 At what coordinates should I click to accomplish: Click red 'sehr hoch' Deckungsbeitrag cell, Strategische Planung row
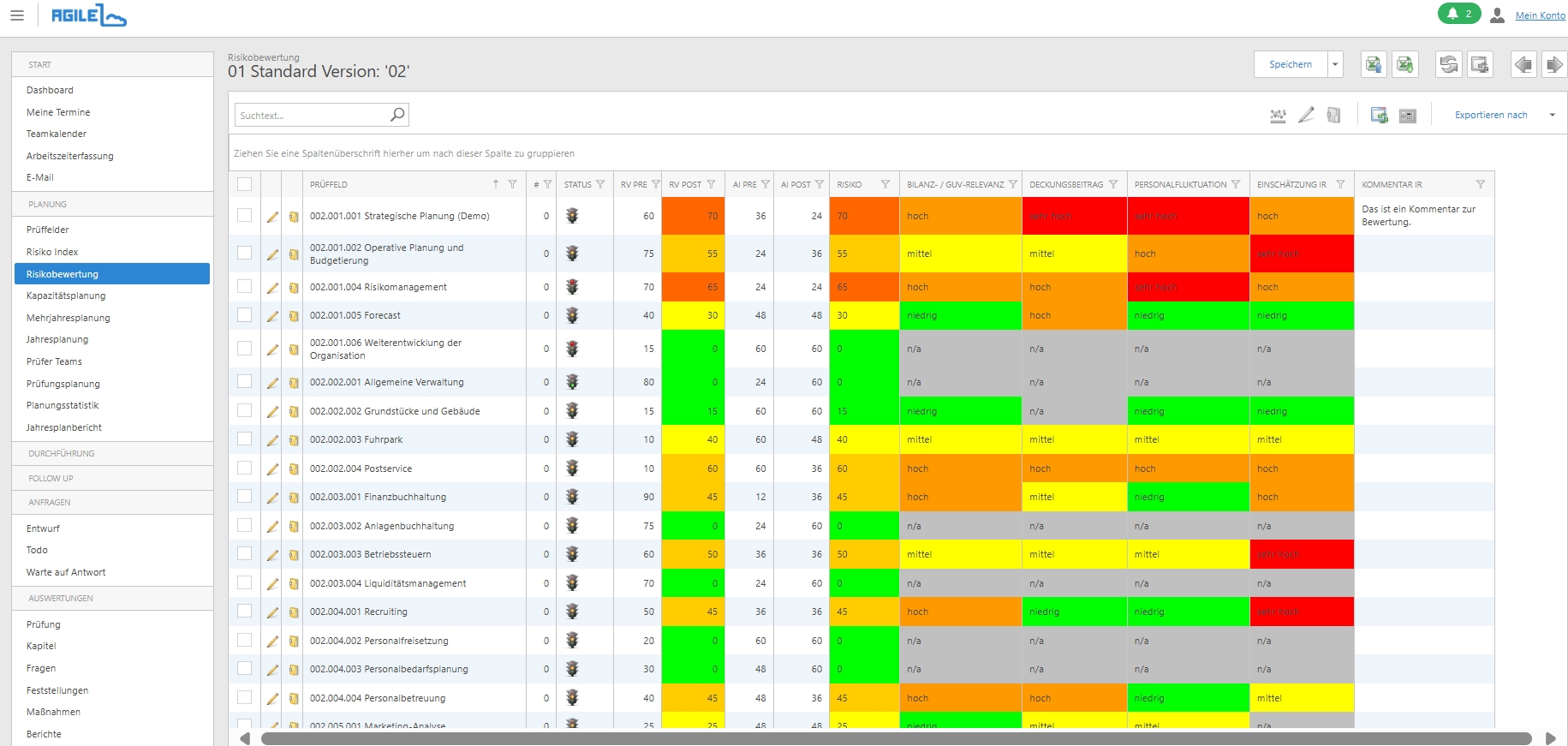(1074, 216)
